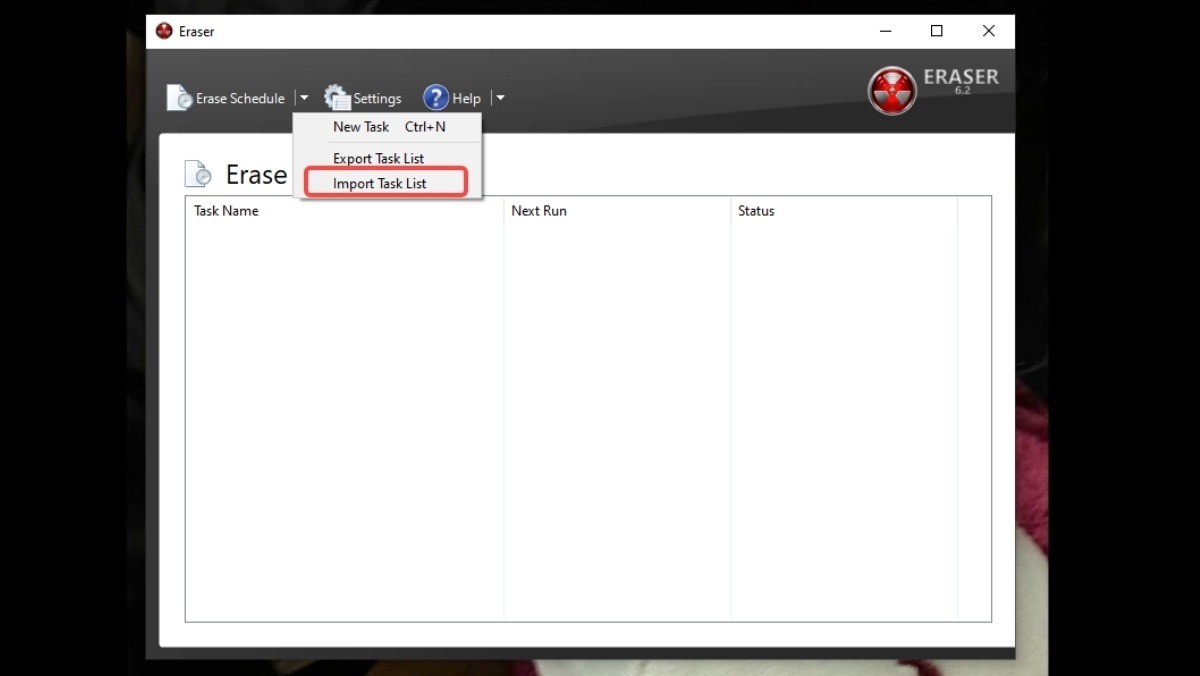Expand the Help dropdown arrow

(501, 98)
